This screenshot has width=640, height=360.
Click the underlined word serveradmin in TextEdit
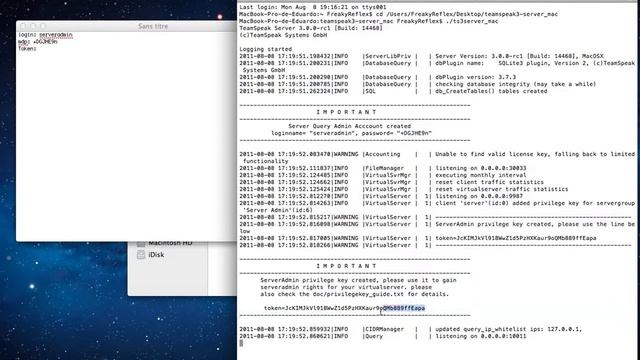(x=56, y=35)
